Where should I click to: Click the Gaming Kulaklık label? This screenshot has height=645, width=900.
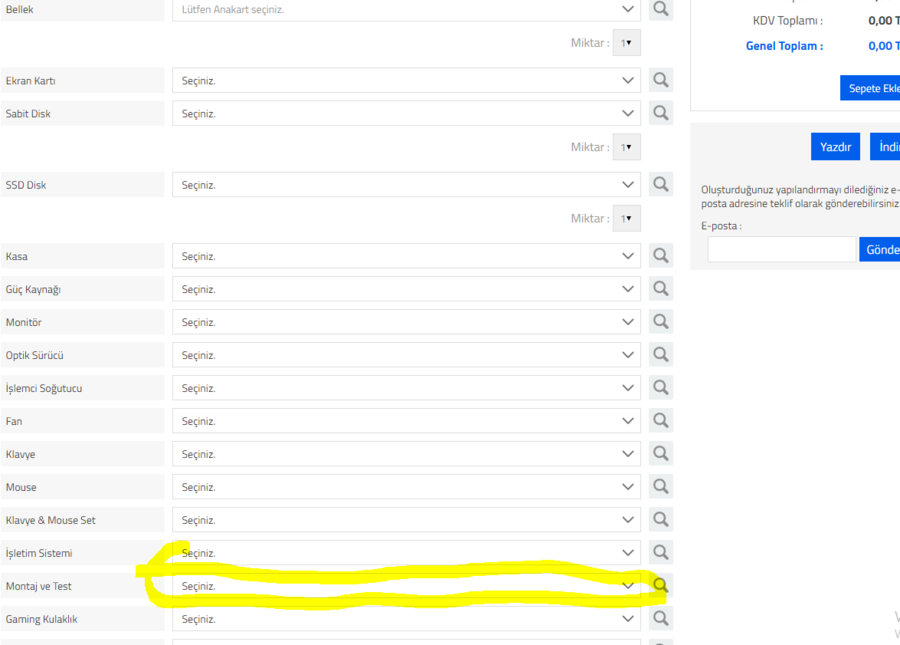click(41, 619)
